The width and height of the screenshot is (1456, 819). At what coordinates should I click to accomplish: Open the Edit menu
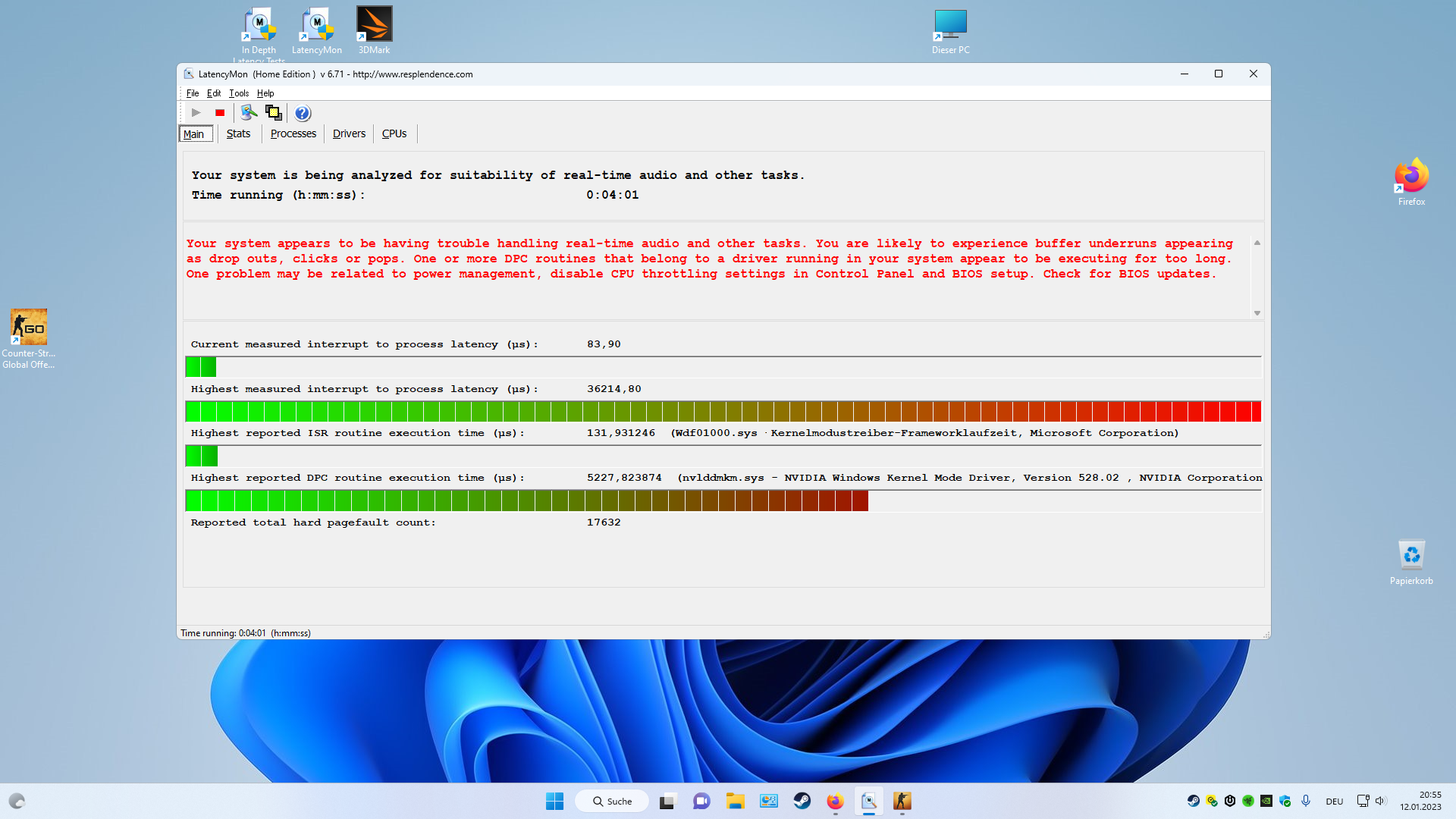(214, 93)
